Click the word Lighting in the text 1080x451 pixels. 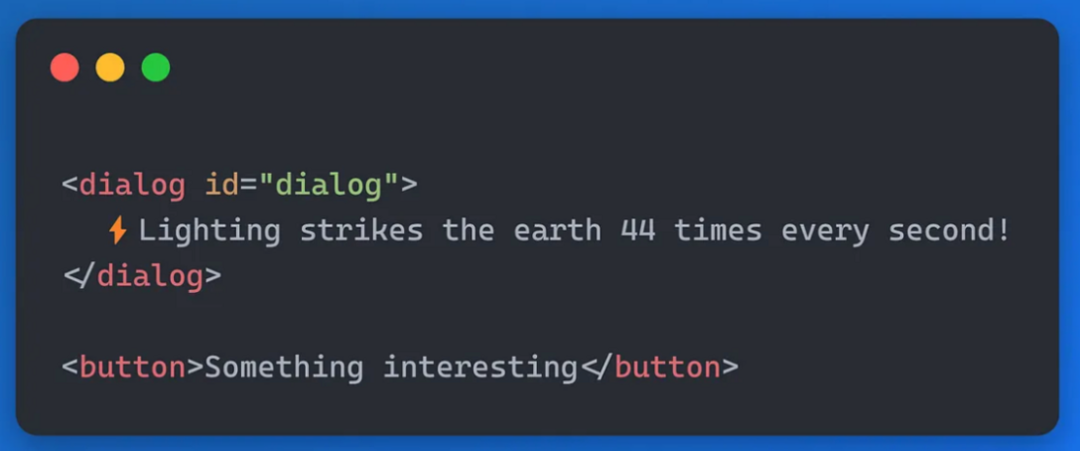210,231
